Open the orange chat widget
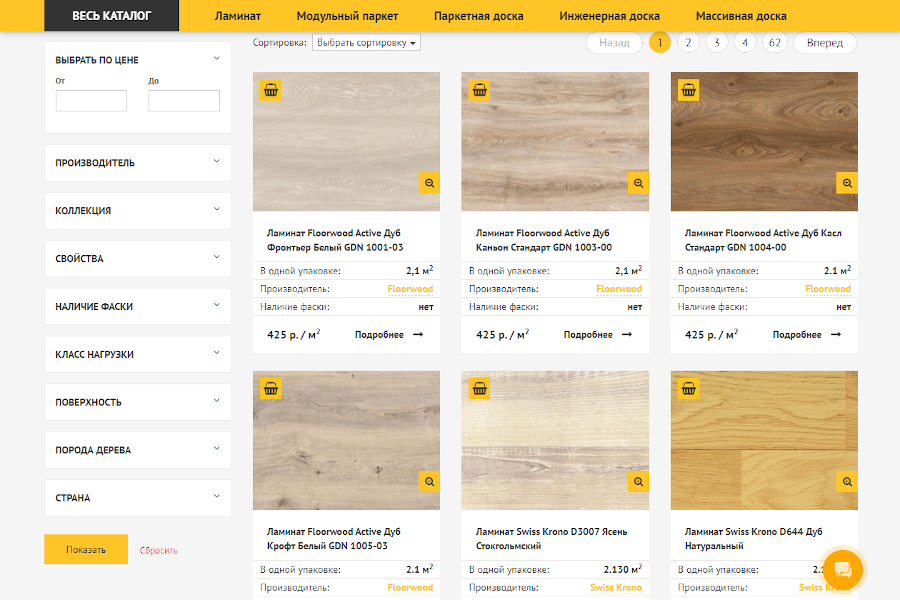Screen dimensions: 900x600 [842, 569]
